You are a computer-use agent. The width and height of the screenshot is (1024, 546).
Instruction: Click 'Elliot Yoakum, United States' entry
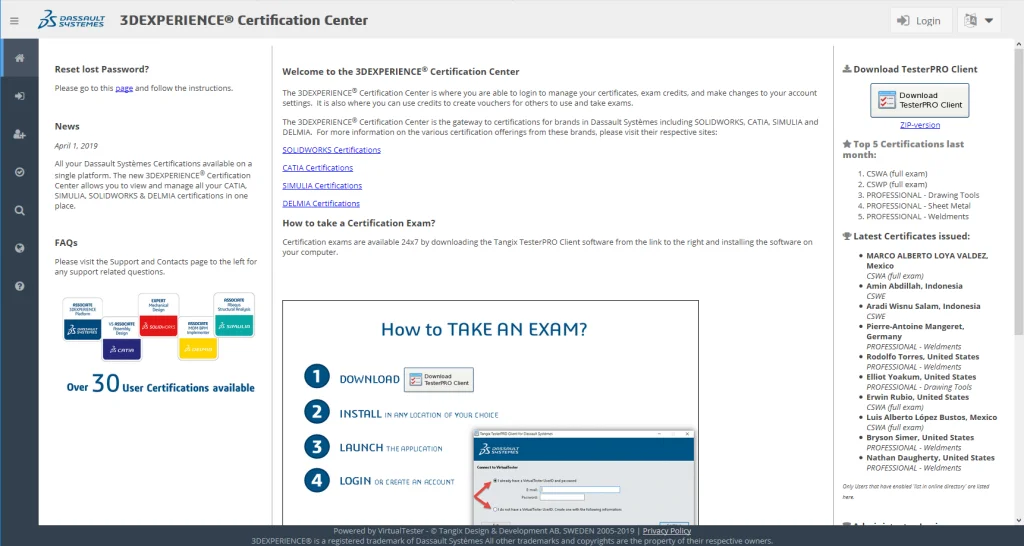[x=921, y=377]
